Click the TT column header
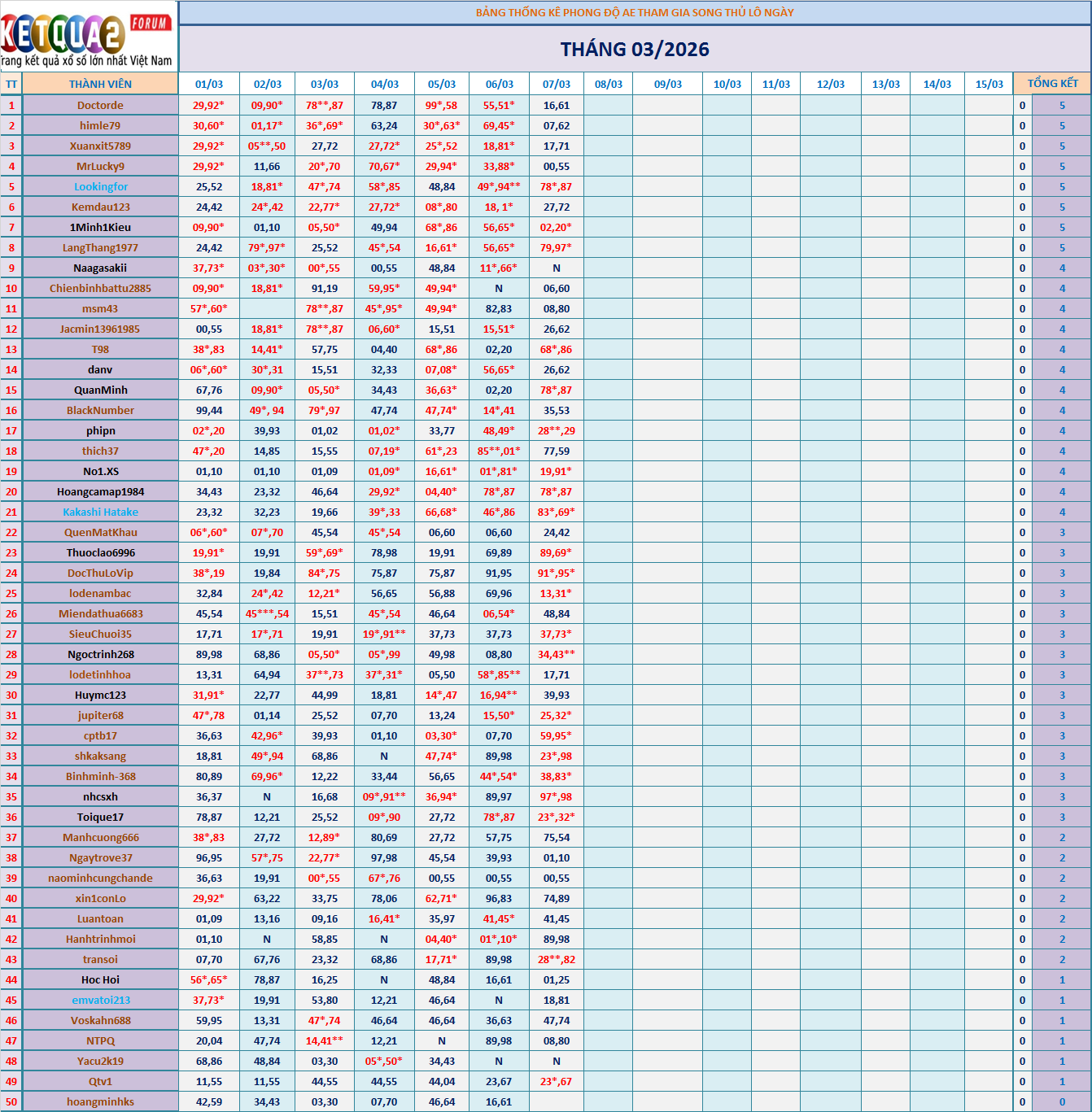This screenshot has height=1112, width=1092. pyautogui.click(x=11, y=84)
